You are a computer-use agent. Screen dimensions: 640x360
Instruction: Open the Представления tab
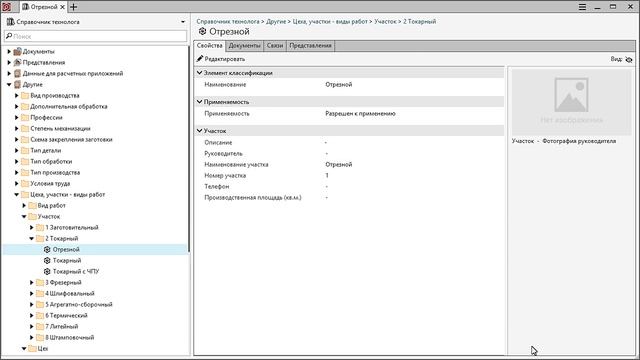(x=310, y=46)
